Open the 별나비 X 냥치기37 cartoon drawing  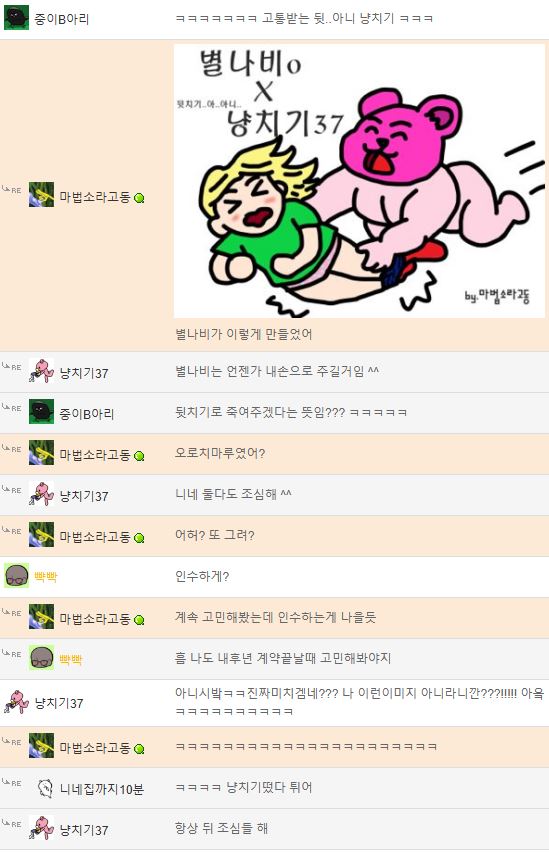point(359,181)
